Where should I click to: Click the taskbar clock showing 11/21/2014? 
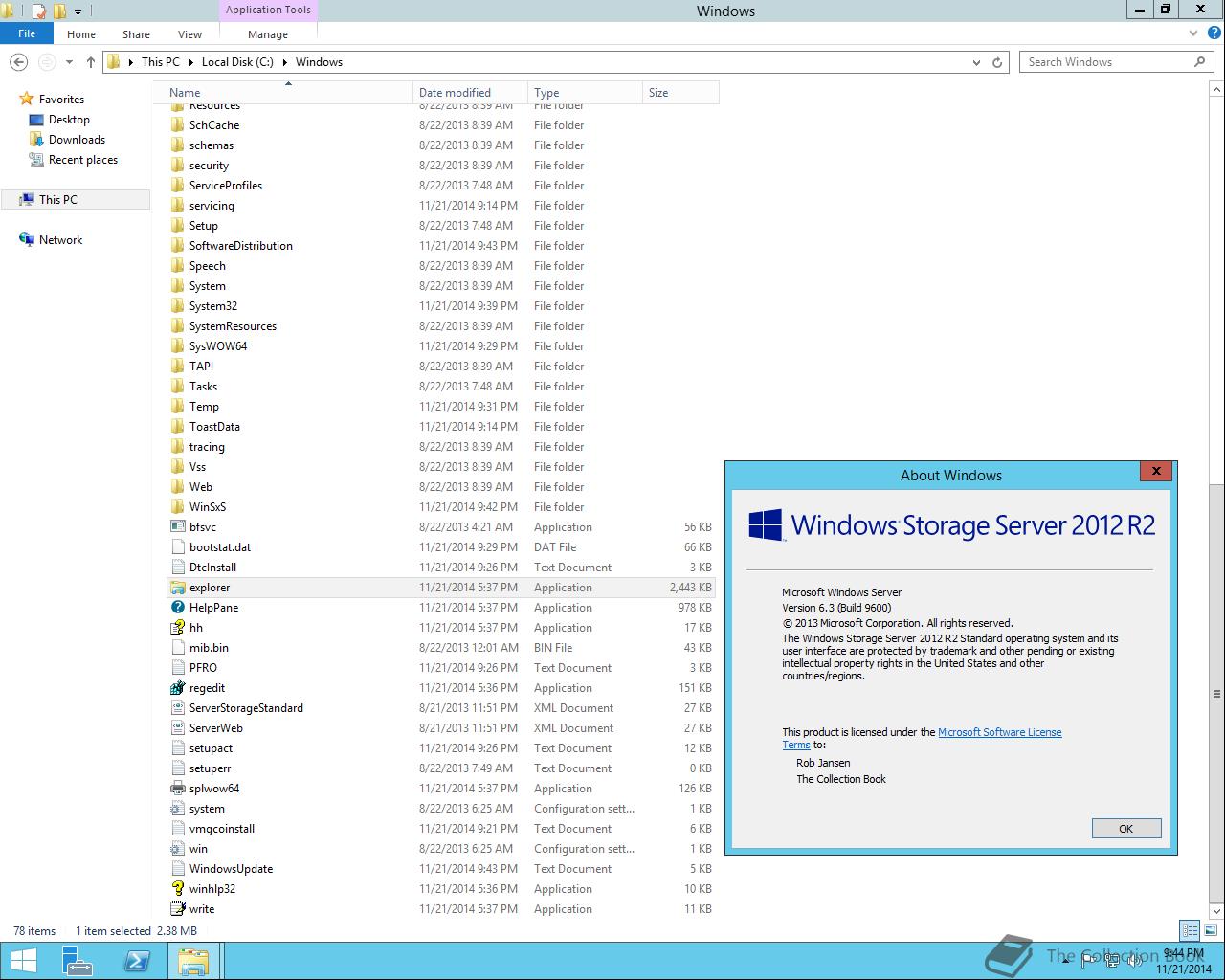1183,961
